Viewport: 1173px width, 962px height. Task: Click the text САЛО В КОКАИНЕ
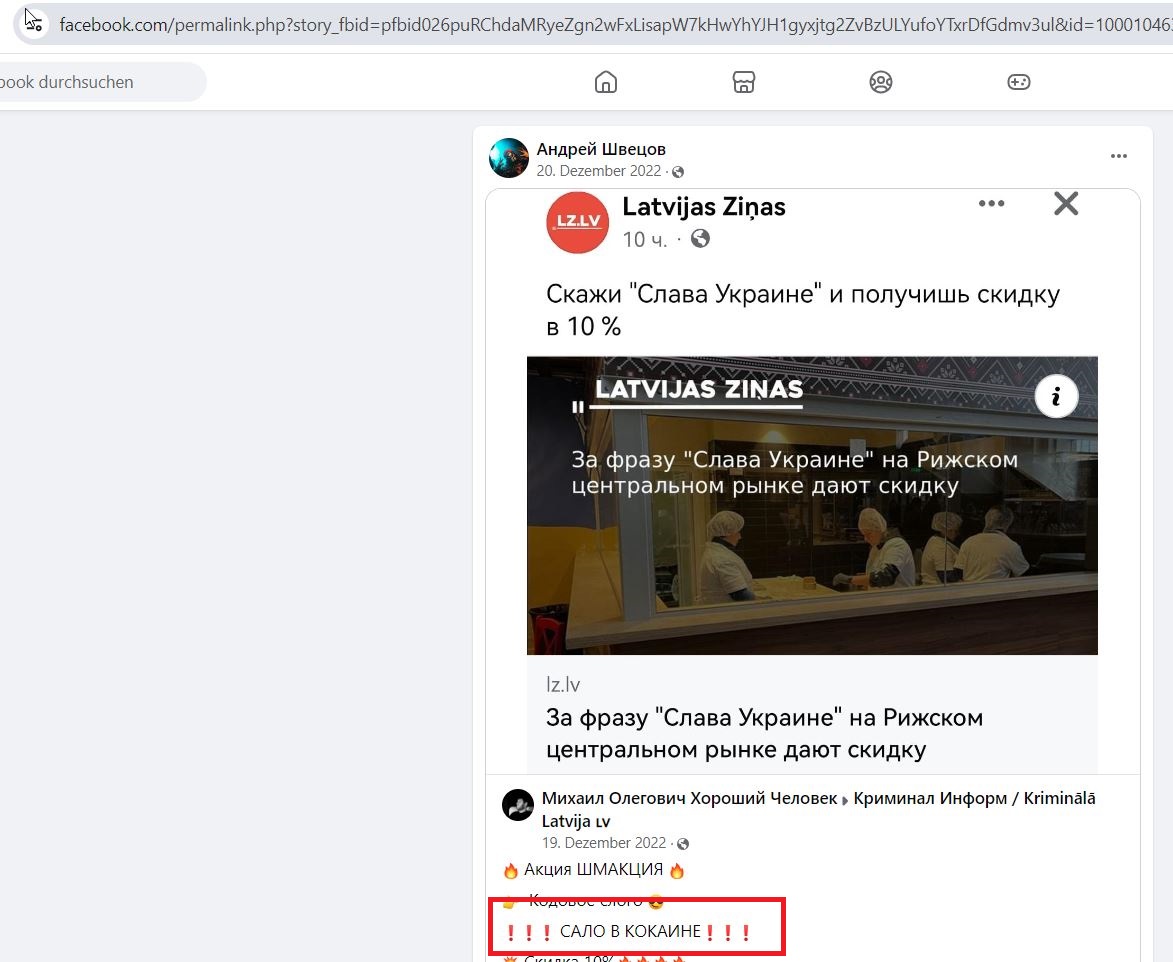coord(630,931)
